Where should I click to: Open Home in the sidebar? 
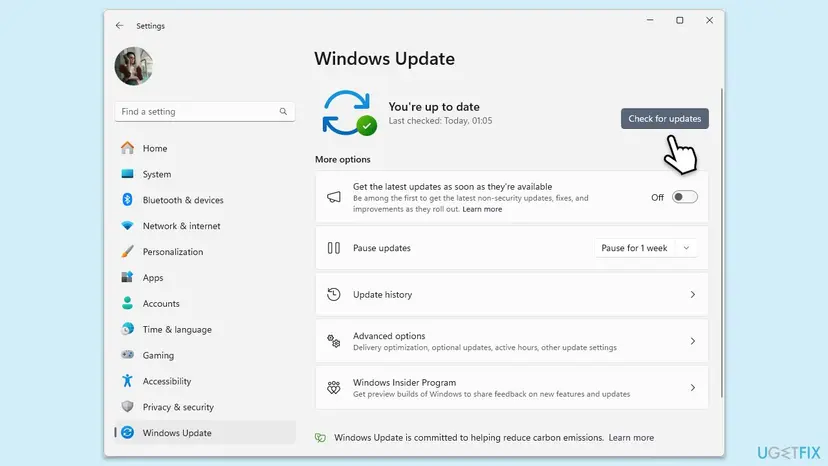point(155,148)
